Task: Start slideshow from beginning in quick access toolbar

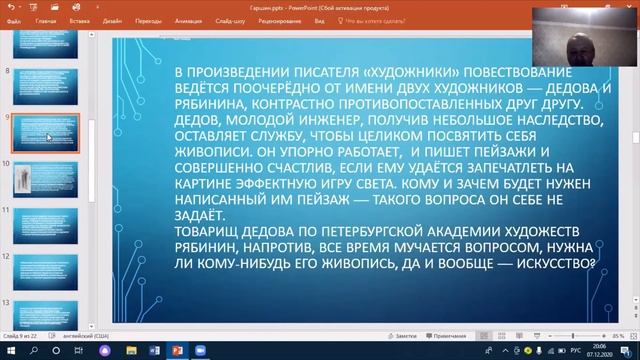Action: click(33, 7)
